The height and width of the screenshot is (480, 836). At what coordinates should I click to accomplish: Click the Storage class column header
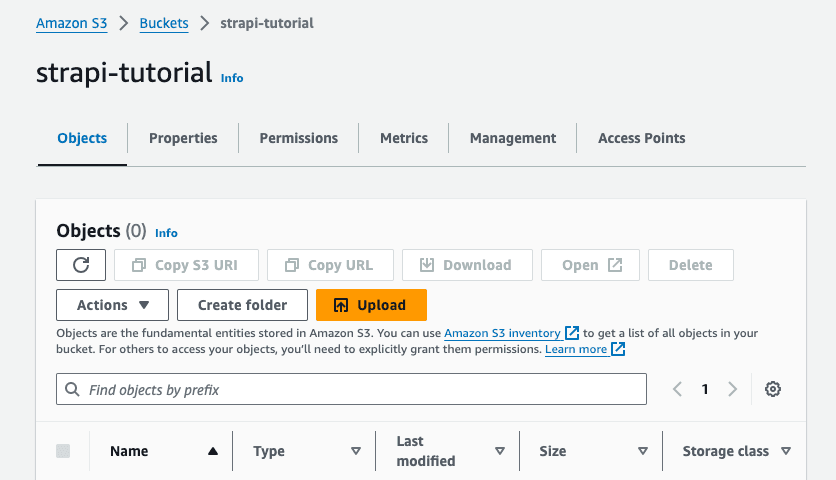click(x=726, y=451)
